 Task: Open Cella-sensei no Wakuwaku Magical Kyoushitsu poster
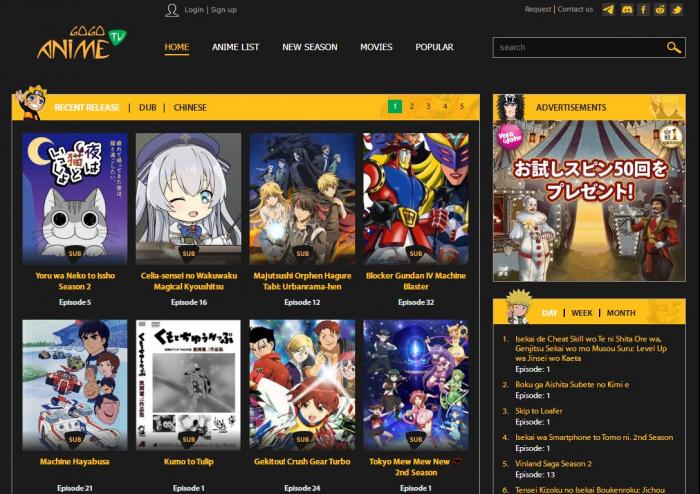tap(188, 199)
